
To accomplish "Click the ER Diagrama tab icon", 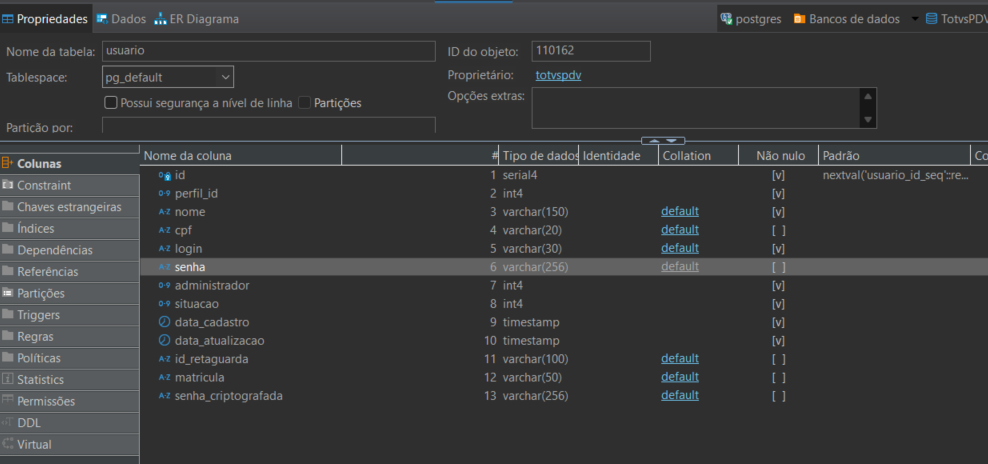I will click(160, 19).
